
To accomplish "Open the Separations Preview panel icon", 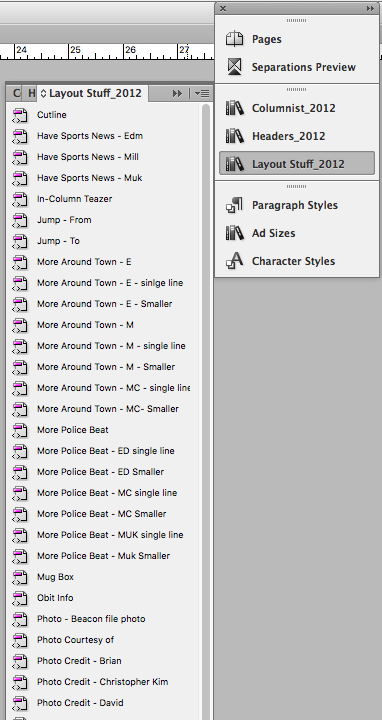I will click(x=234, y=67).
